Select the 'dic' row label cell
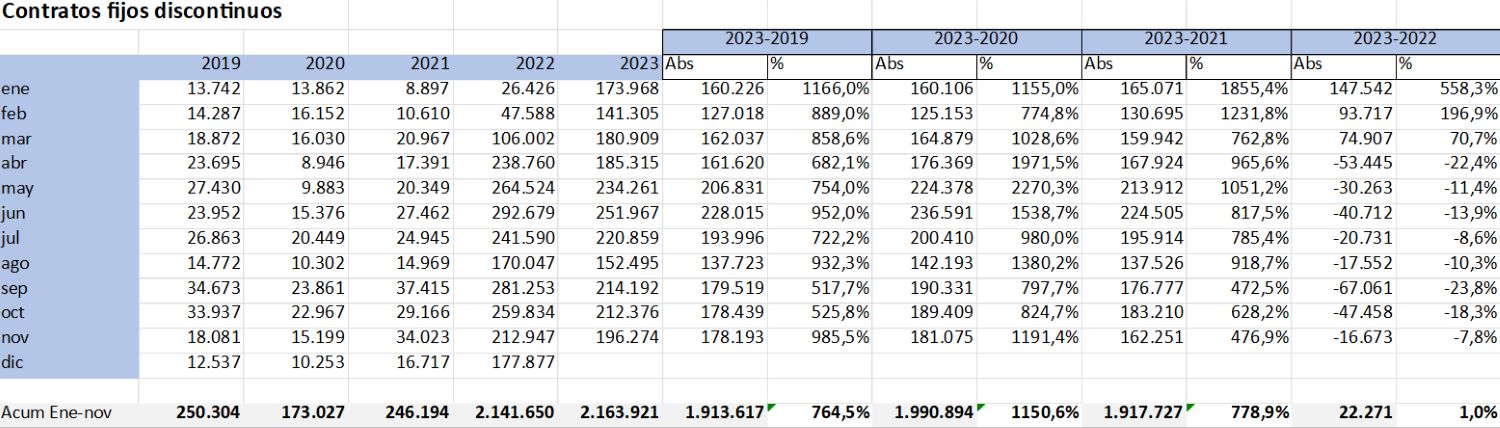 pos(68,363)
